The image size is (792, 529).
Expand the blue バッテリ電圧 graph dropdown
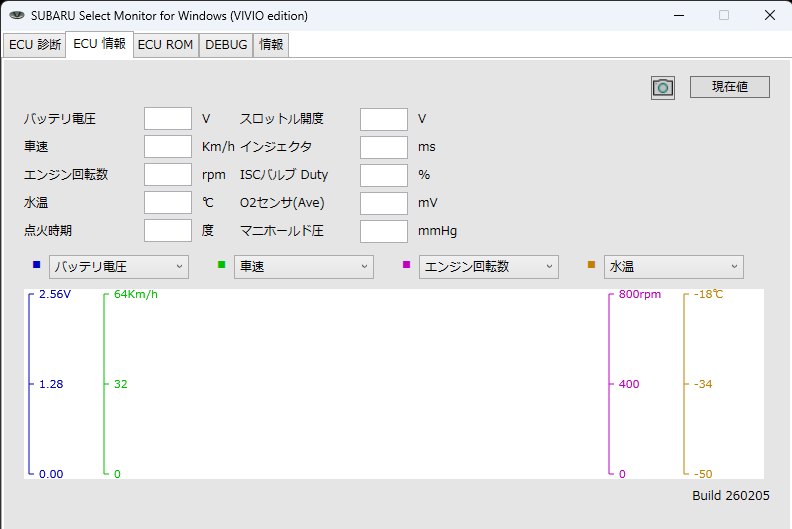click(119, 266)
